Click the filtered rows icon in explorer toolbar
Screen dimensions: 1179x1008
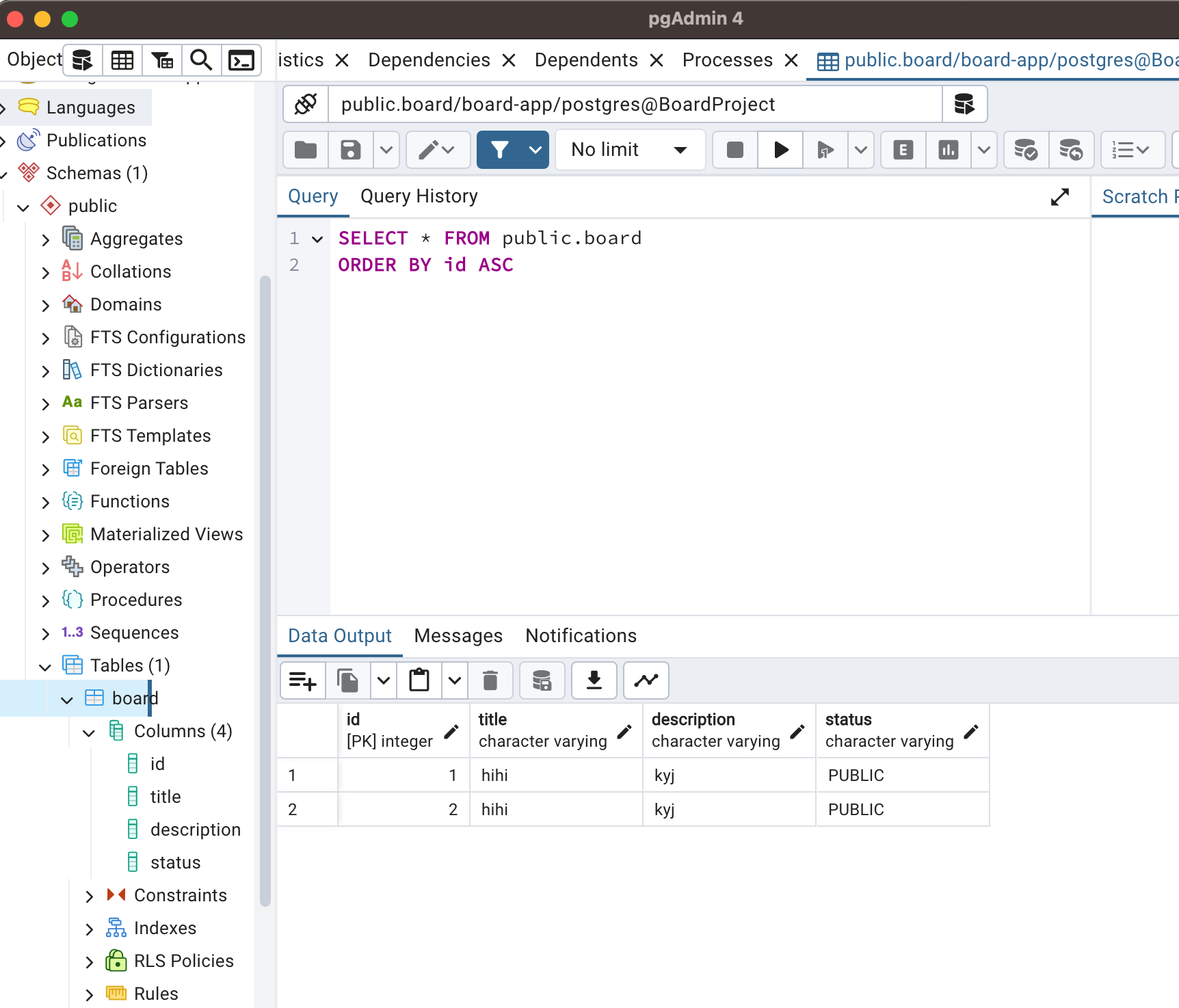tap(162, 61)
